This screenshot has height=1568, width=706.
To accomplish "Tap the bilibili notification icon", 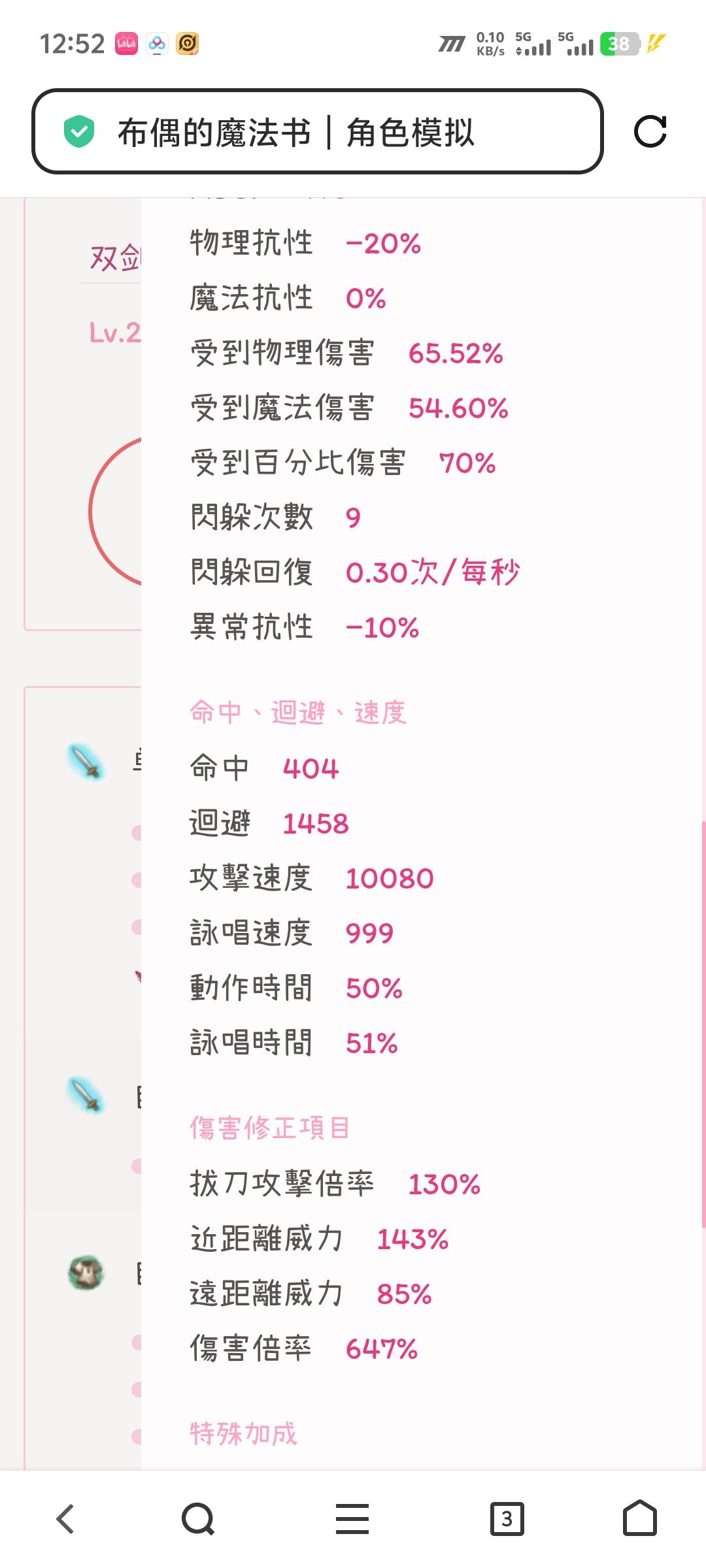I will (127, 44).
